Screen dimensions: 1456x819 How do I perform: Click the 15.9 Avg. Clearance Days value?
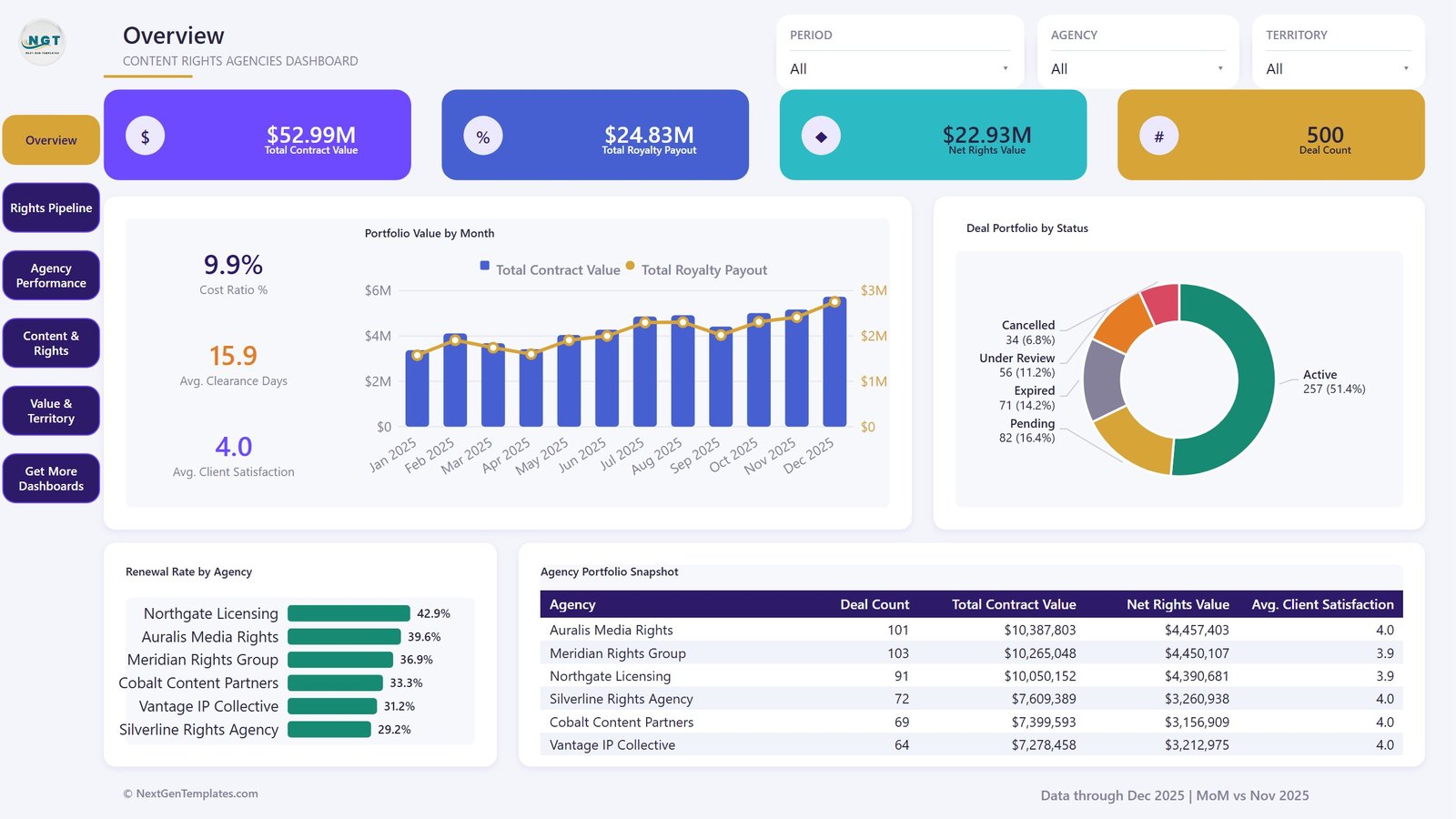coord(233,356)
